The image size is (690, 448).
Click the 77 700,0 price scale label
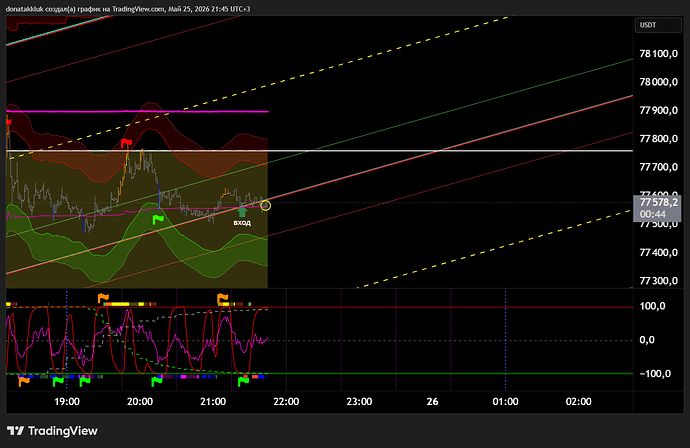659,167
